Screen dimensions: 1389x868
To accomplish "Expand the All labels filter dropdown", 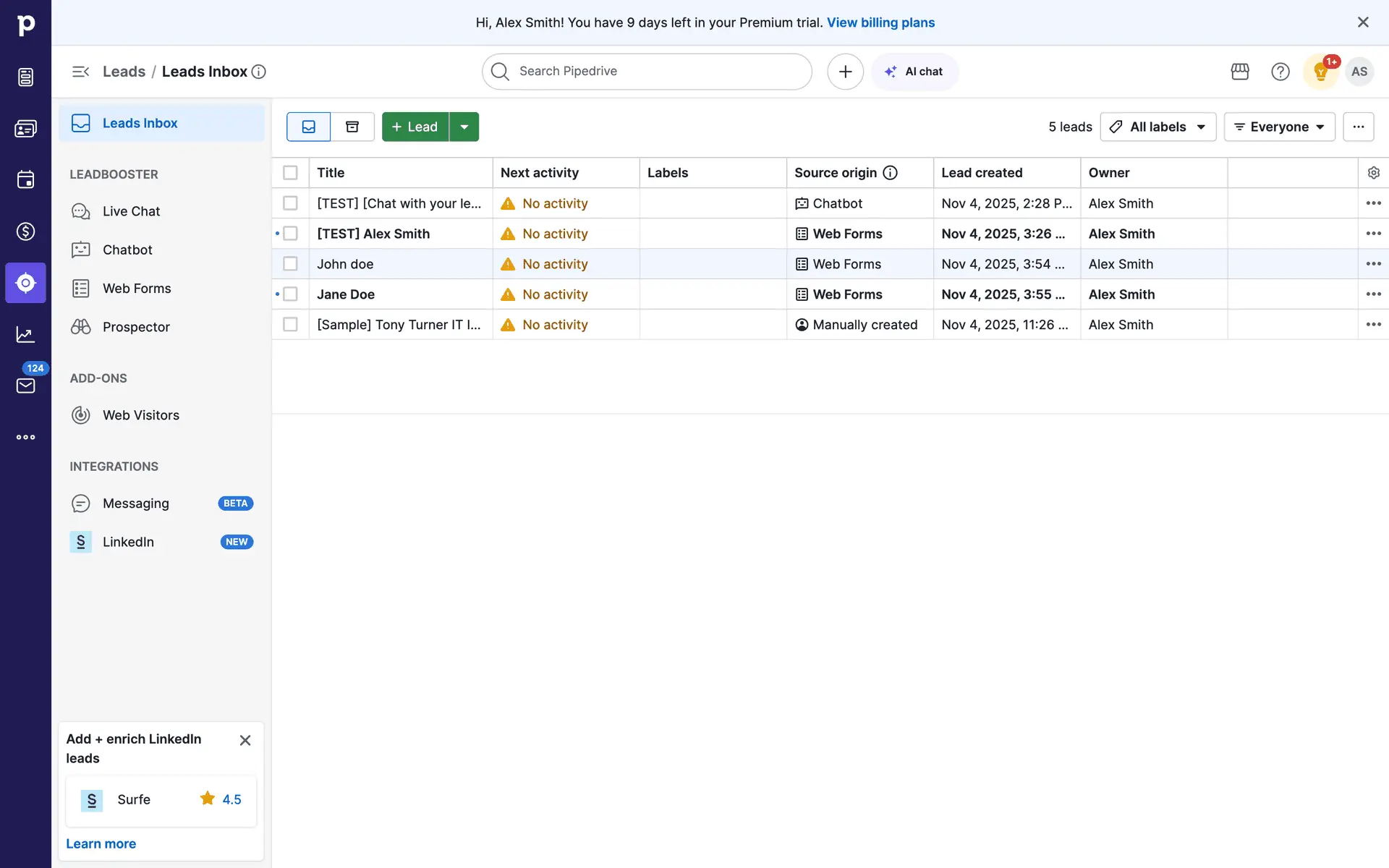I will (x=1157, y=127).
